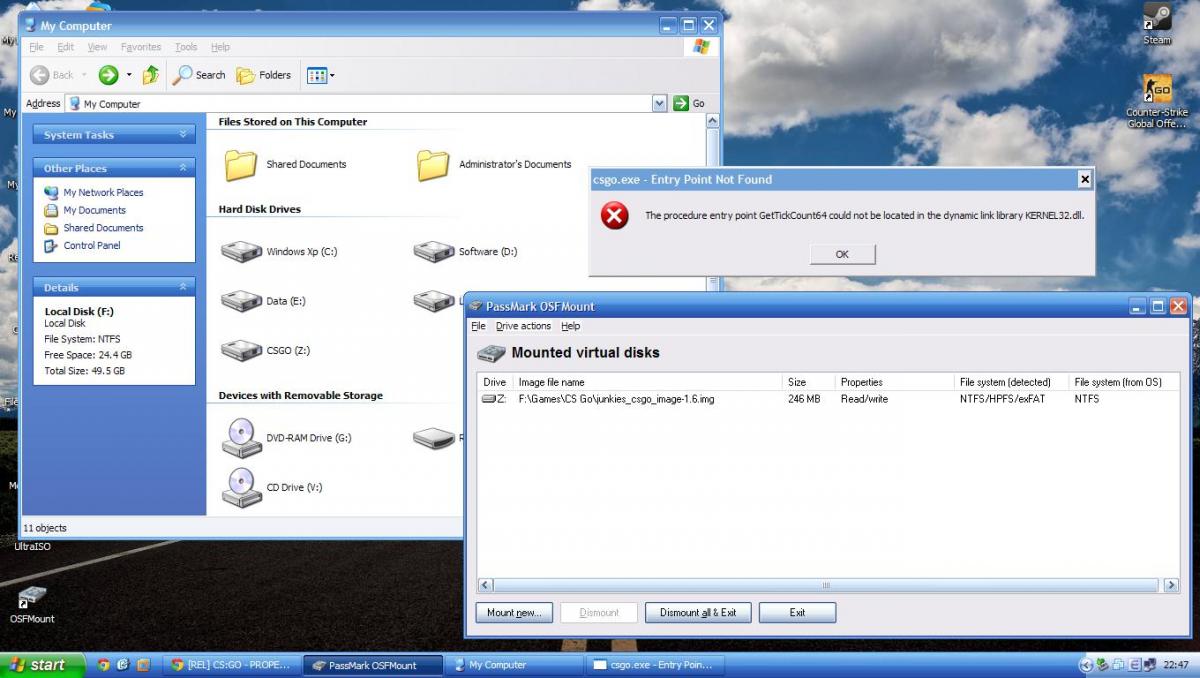The width and height of the screenshot is (1200, 678).
Task: Click the 22:47 system clock
Action: [x=1176, y=665]
